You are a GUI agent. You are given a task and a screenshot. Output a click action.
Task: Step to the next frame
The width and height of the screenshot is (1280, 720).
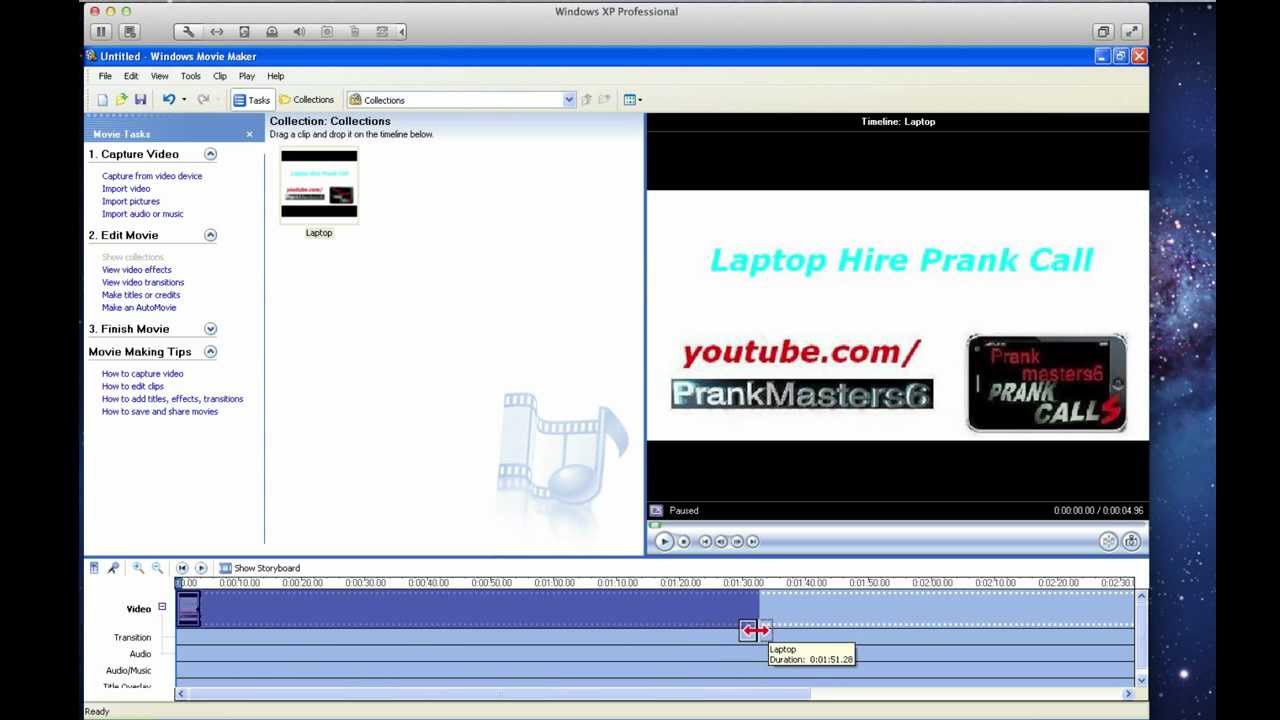pos(737,541)
